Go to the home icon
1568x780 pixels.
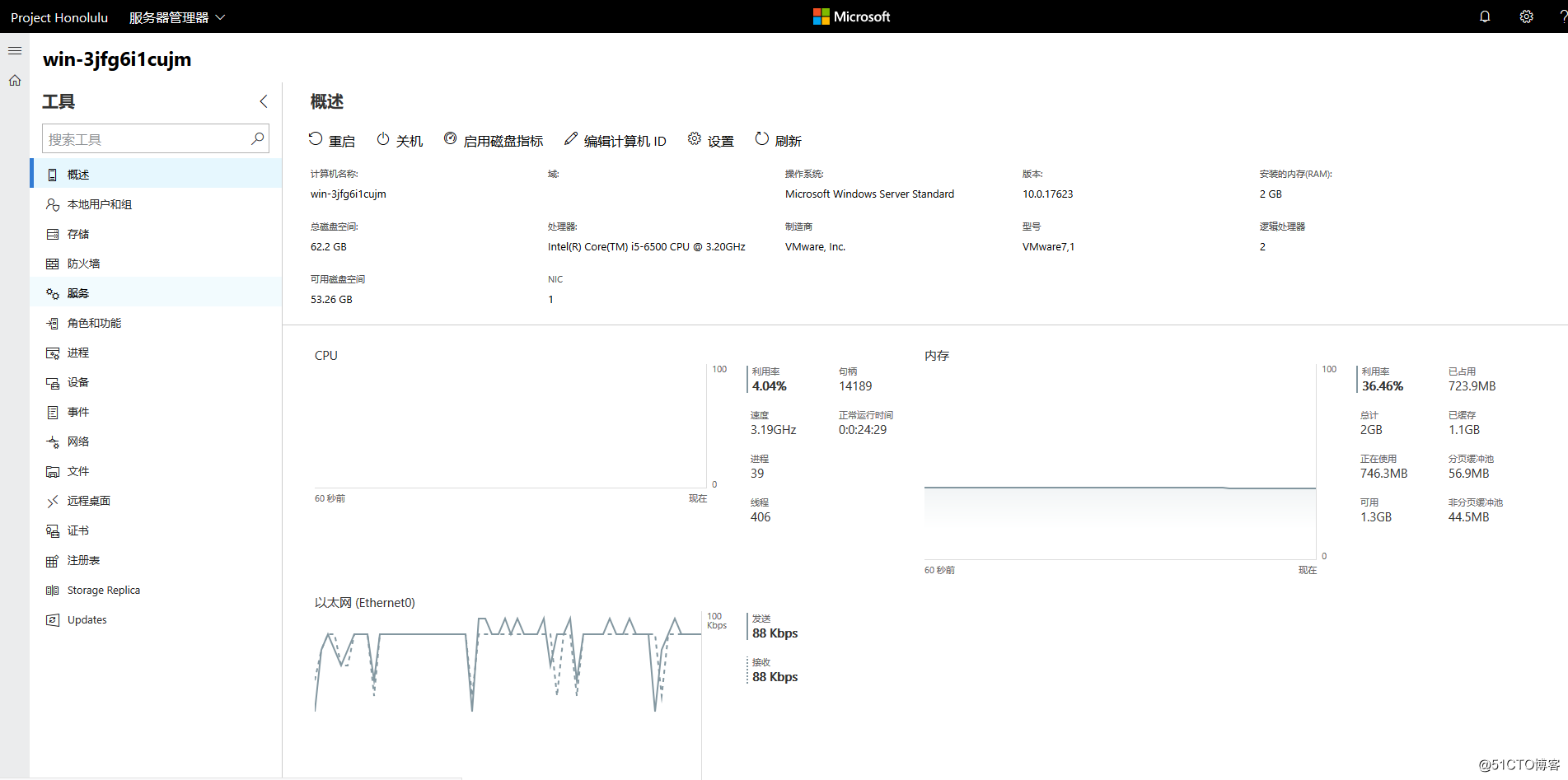click(15, 81)
